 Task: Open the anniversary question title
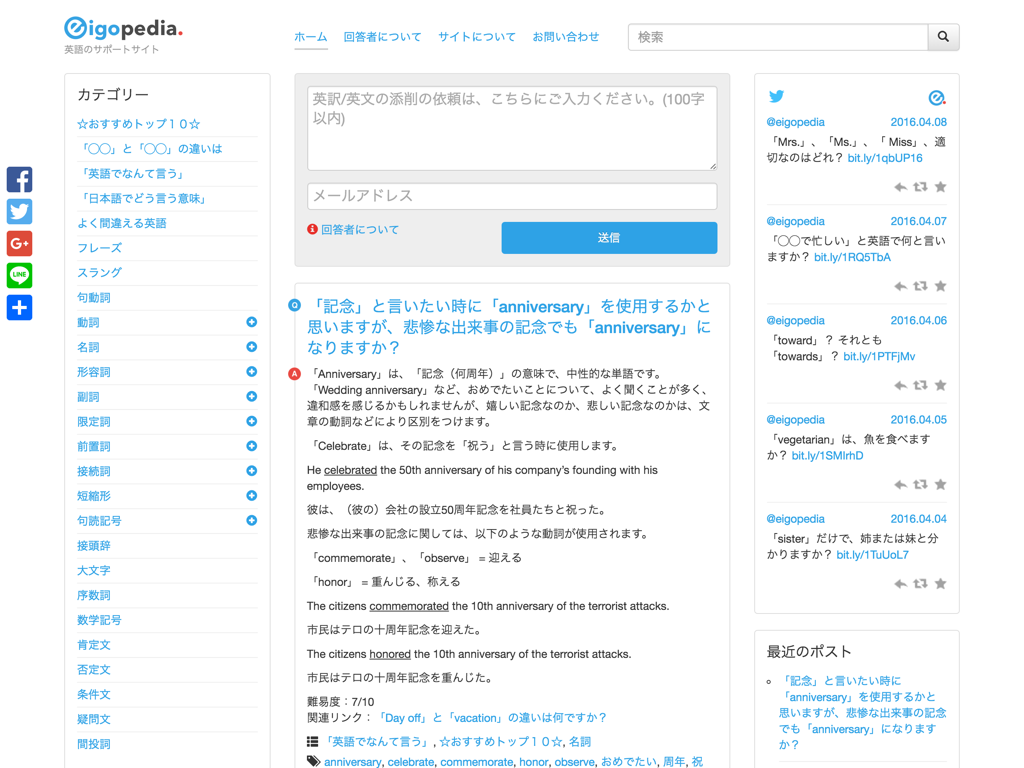[509, 327]
